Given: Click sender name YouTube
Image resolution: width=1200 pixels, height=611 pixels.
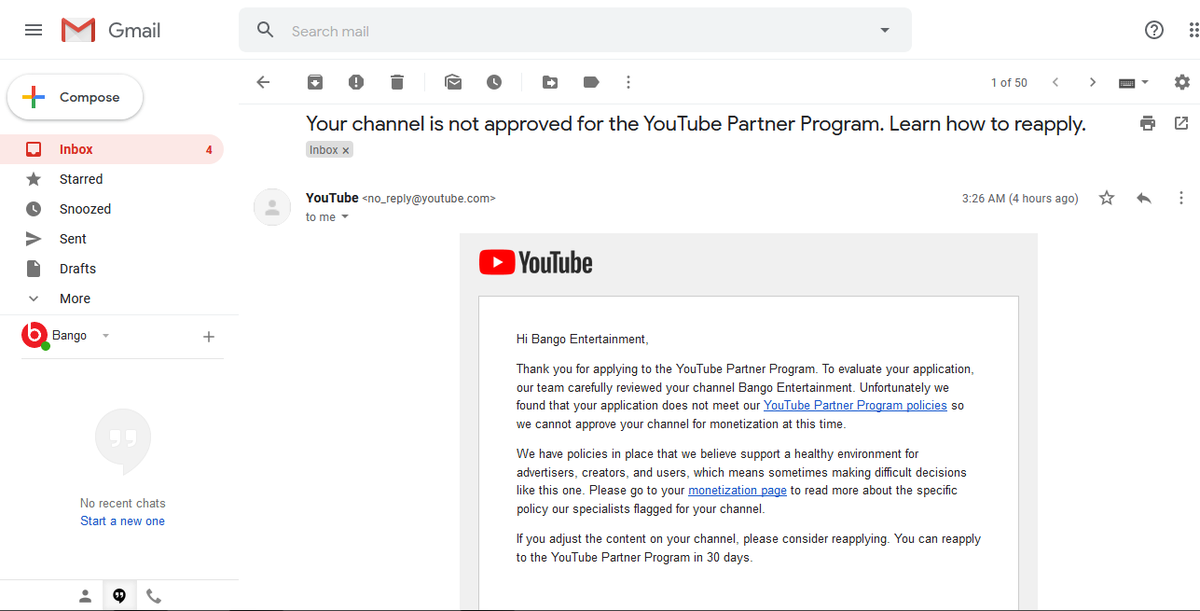Looking at the screenshot, I should (332, 198).
